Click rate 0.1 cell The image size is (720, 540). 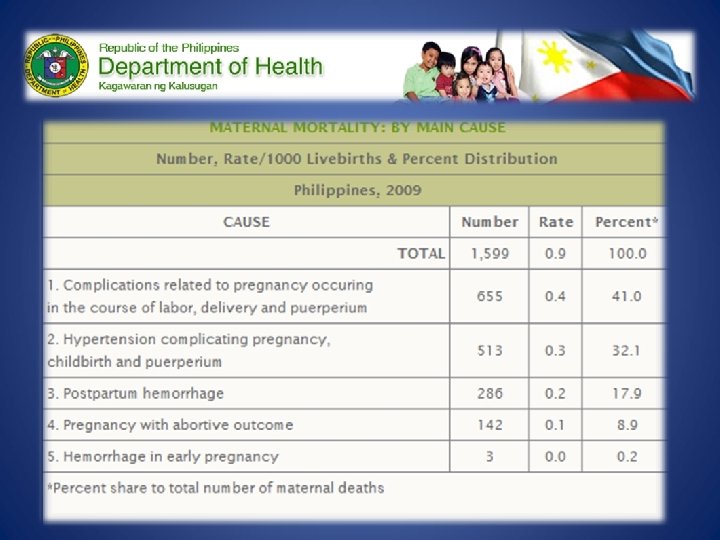[x=555, y=425]
